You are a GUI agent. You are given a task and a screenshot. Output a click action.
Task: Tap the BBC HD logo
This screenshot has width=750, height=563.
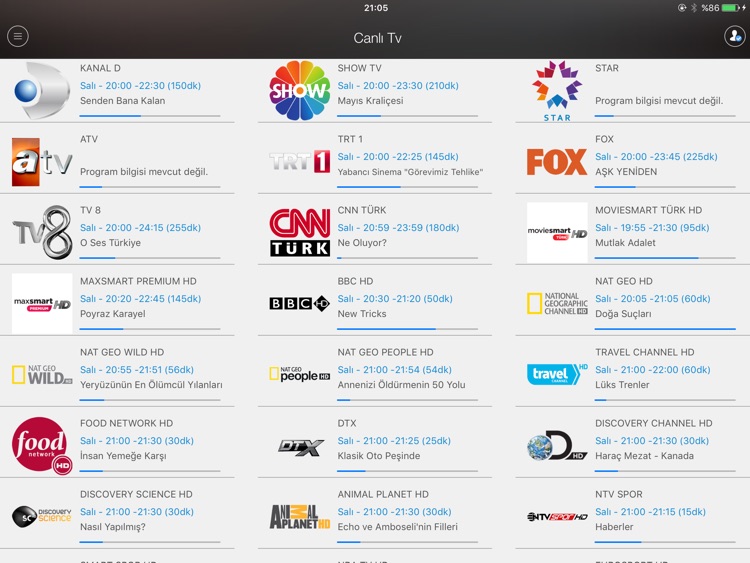(x=299, y=303)
